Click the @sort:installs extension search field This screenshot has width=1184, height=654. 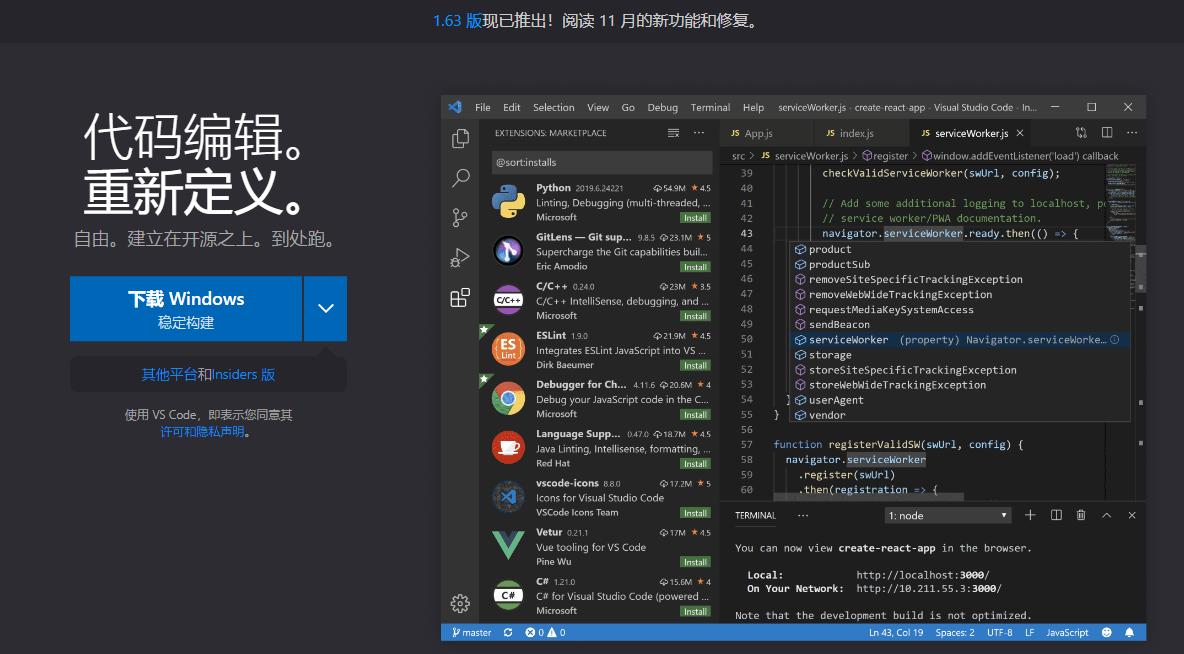(602, 162)
